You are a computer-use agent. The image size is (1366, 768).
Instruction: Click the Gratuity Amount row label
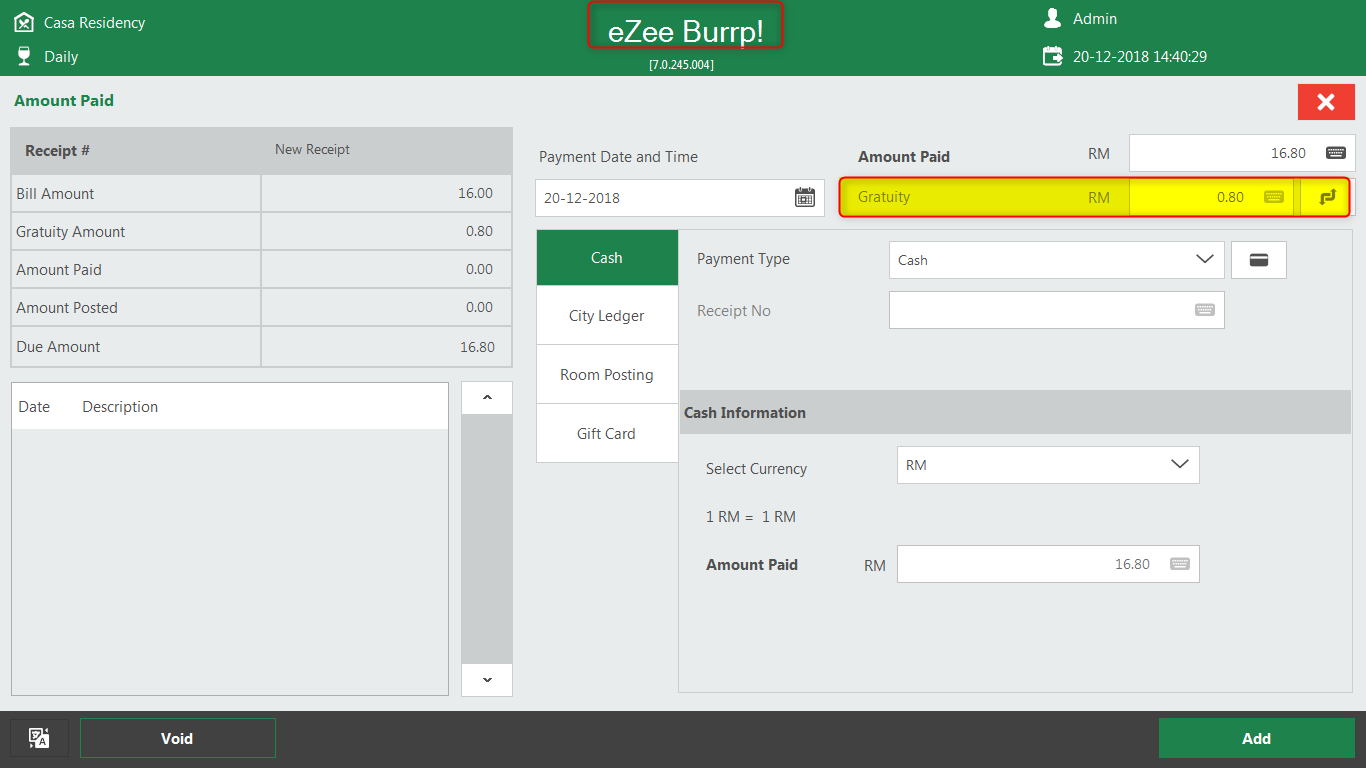pos(71,232)
